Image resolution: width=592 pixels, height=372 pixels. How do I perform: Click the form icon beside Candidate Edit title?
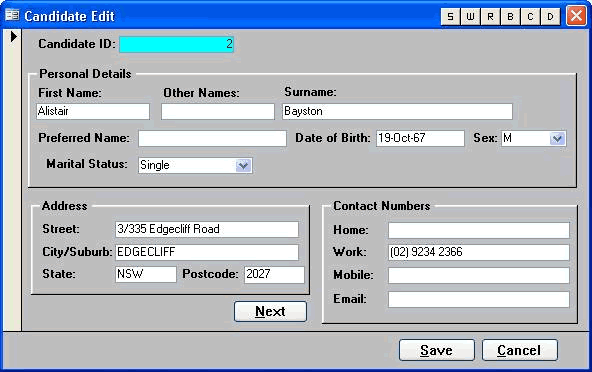(x=12, y=15)
